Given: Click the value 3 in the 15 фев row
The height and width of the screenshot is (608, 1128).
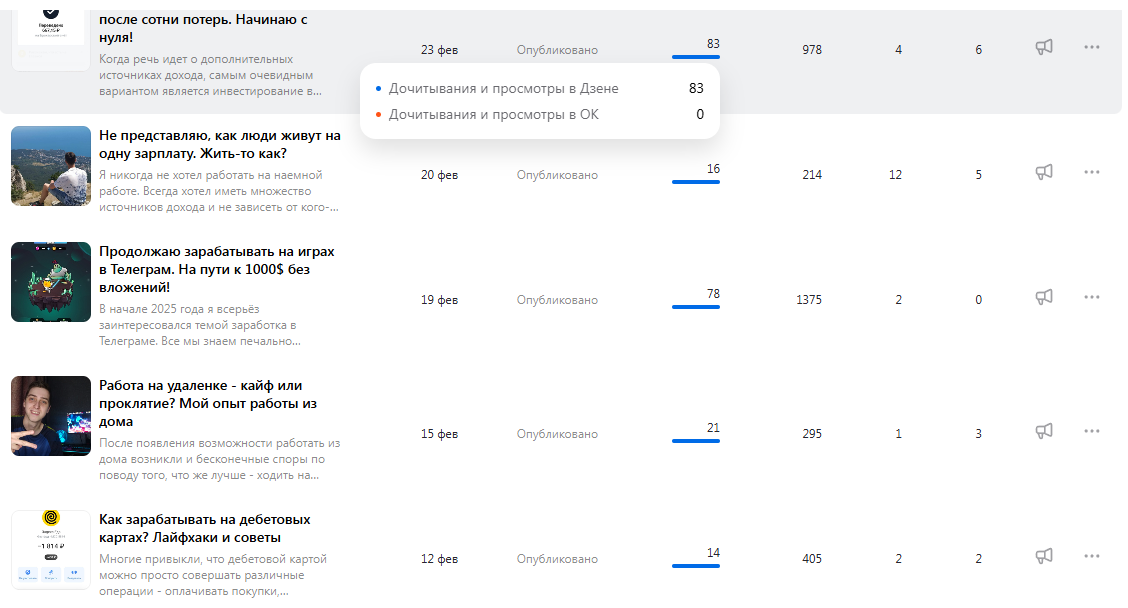Looking at the screenshot, I should tap(978, 434).
